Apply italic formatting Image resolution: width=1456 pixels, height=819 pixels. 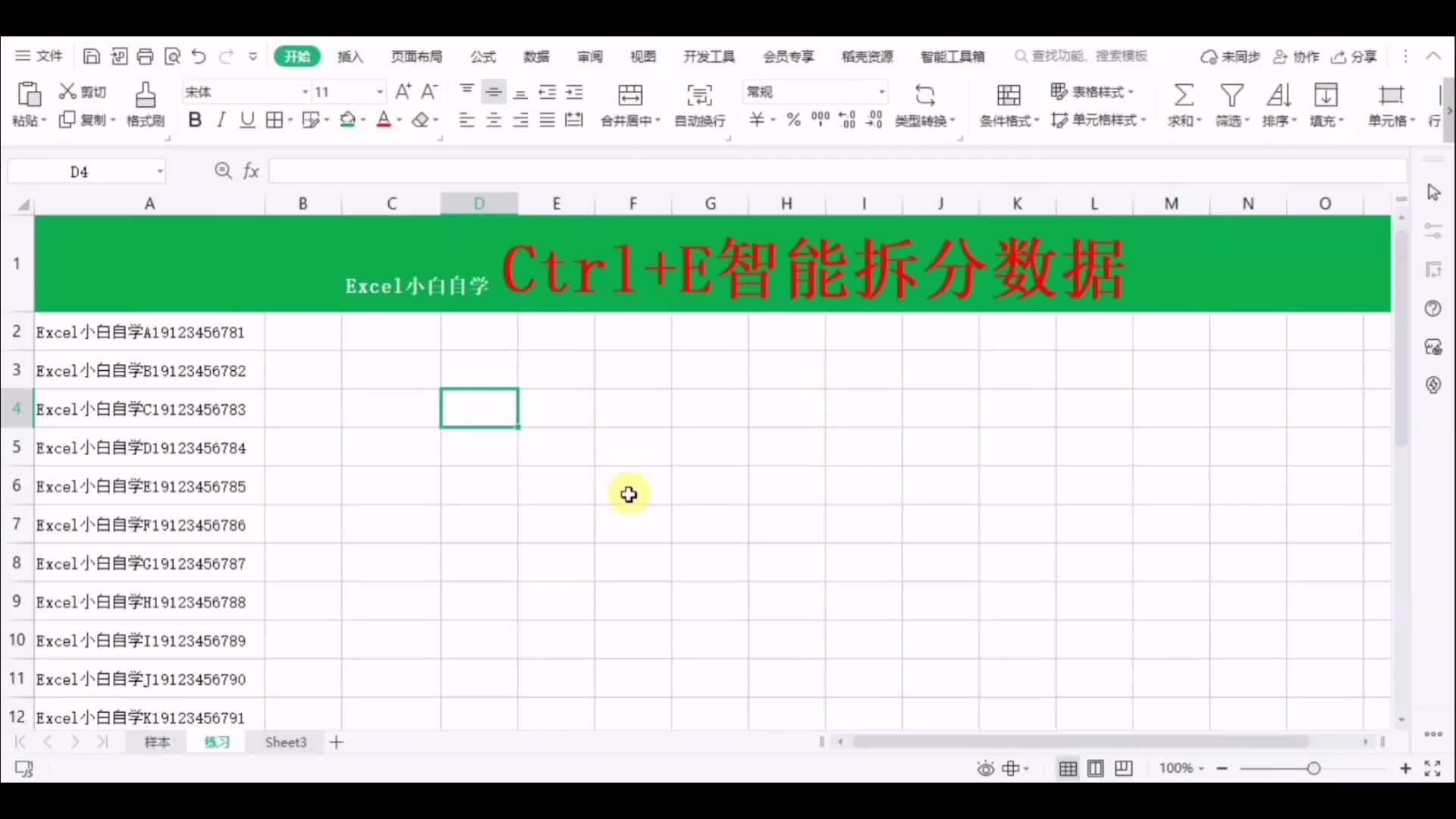pos(221,119)
